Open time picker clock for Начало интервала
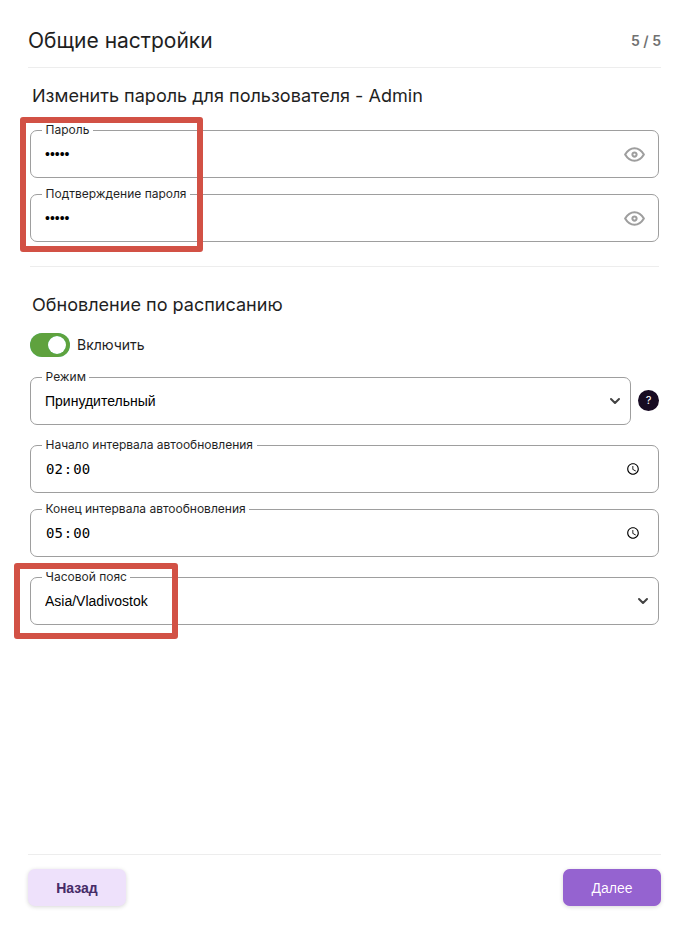 pos(632,469)
